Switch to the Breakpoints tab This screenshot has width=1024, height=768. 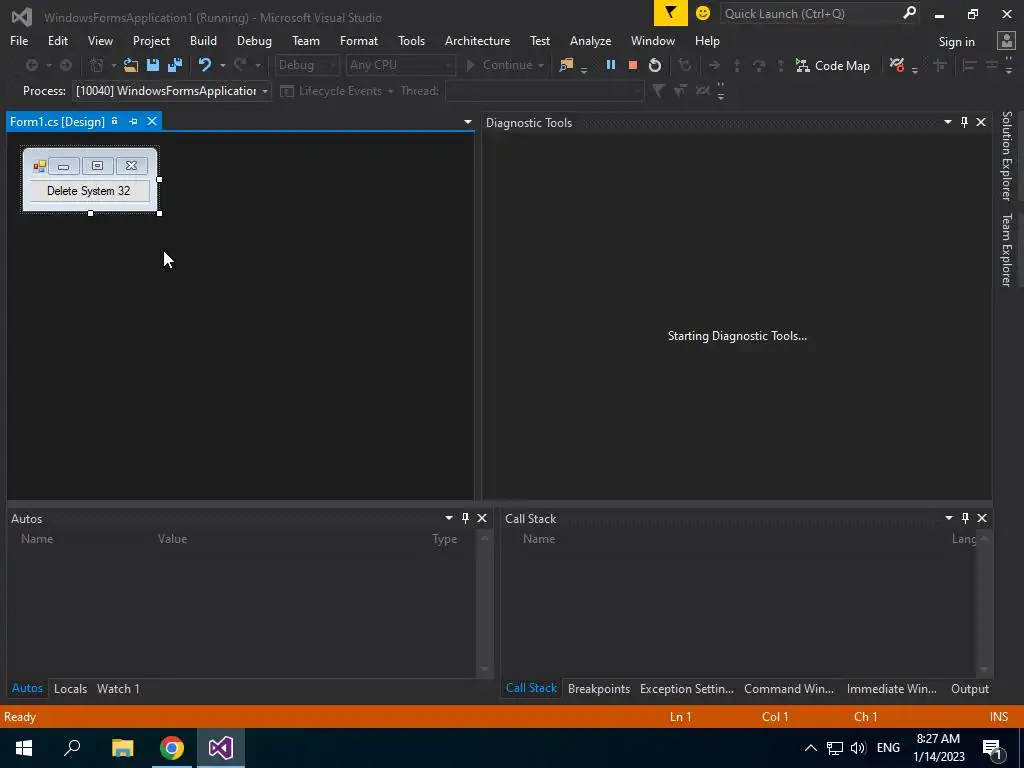pos(599,688)
